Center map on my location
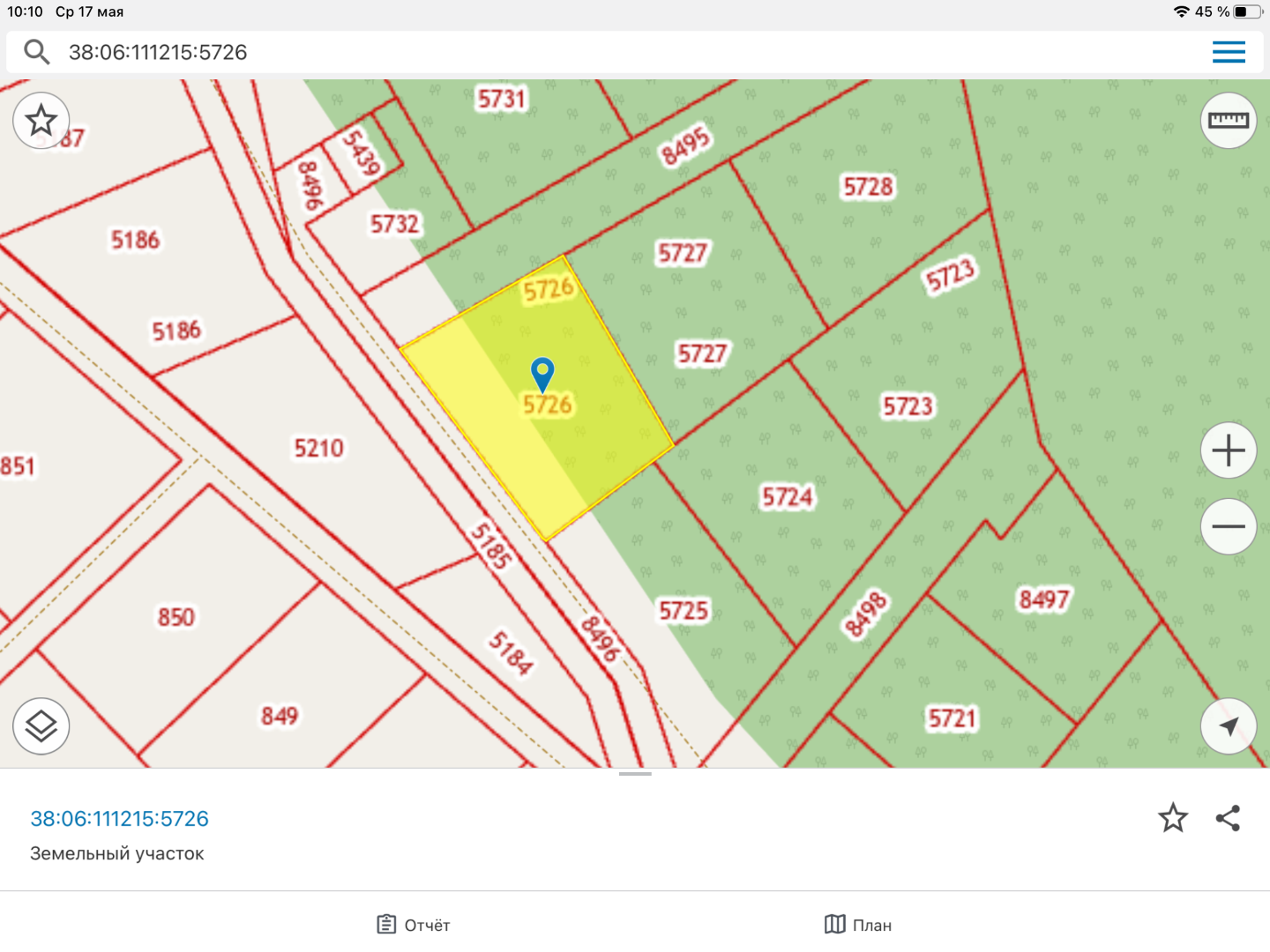 pos(1228,726)
